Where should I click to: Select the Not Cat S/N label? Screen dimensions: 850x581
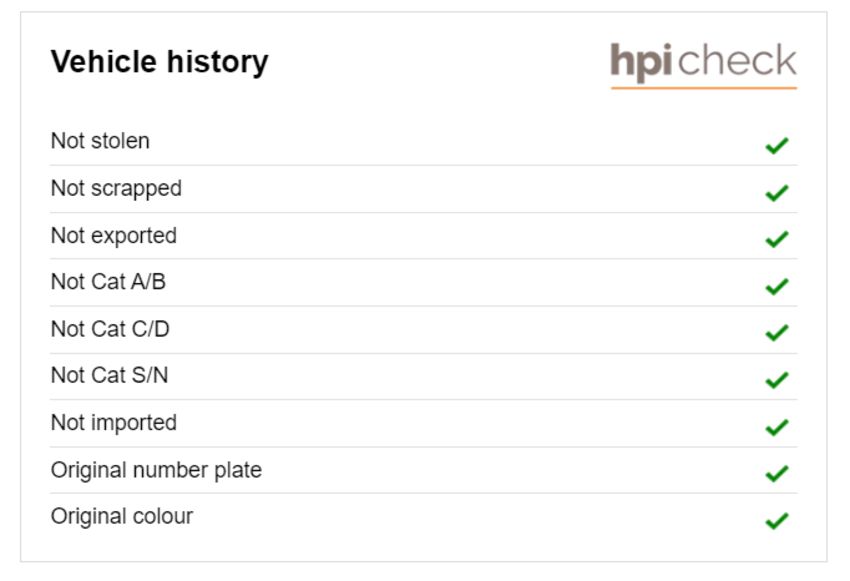coord(110,375)
